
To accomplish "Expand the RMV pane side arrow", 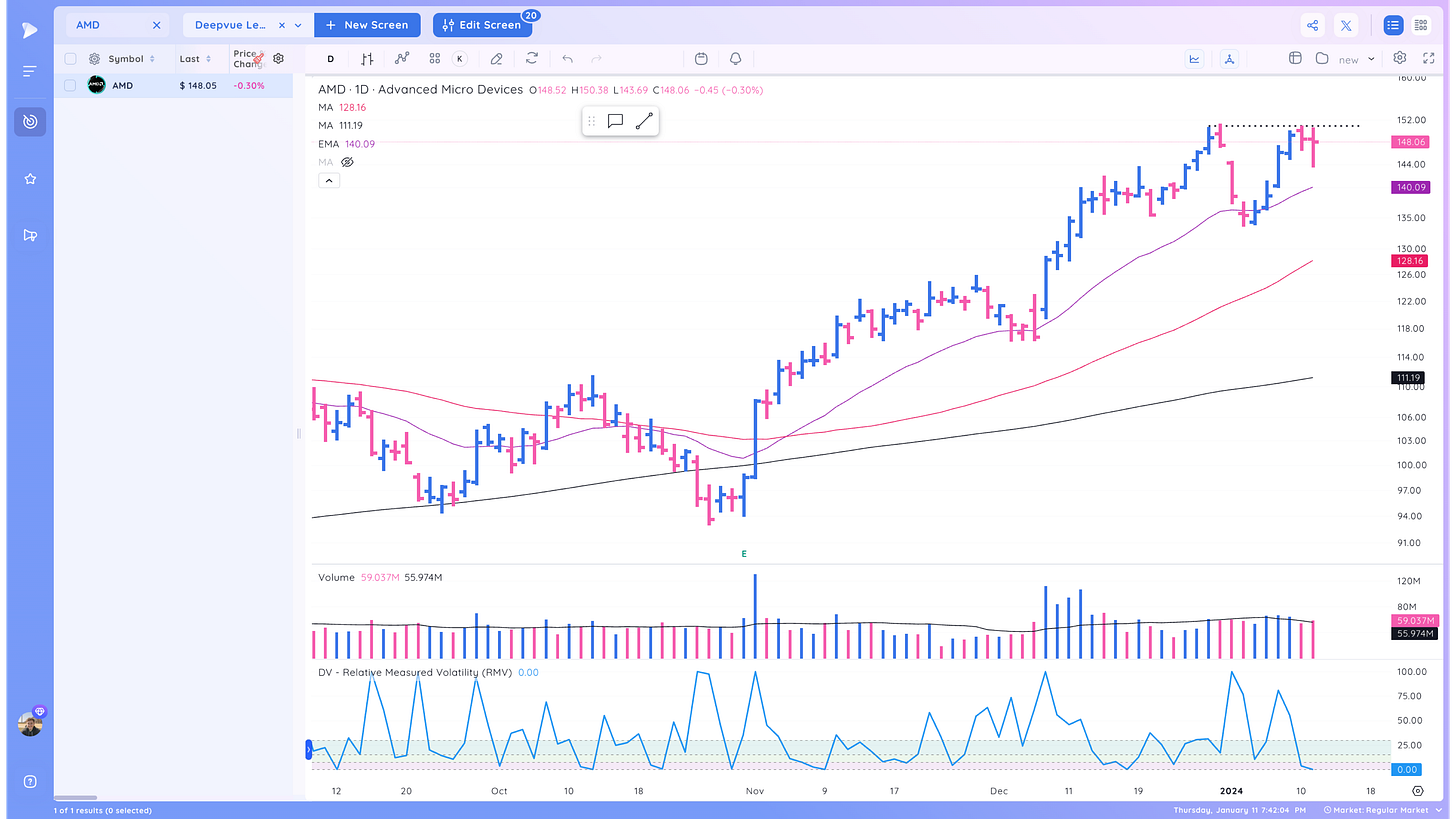I will 309,750.
